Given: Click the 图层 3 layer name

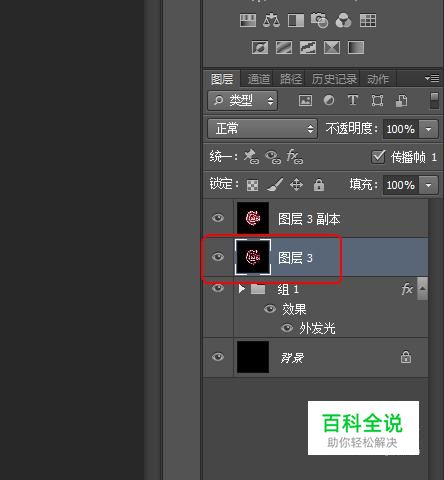Looking at the screenshot, I should pos(295,258).
